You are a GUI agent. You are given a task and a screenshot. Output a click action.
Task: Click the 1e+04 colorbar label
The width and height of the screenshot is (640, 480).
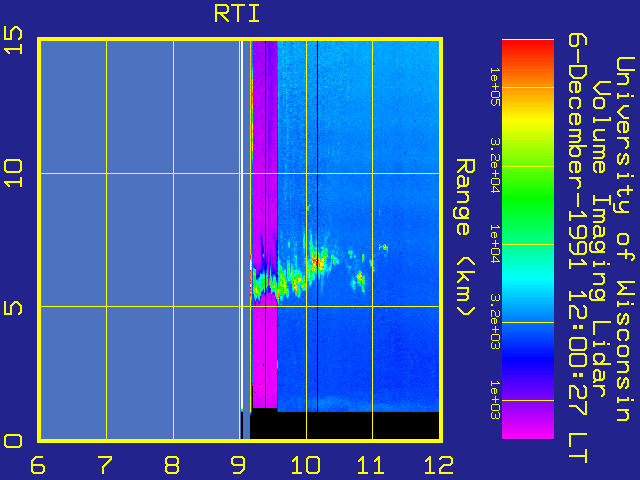point(495,244)
